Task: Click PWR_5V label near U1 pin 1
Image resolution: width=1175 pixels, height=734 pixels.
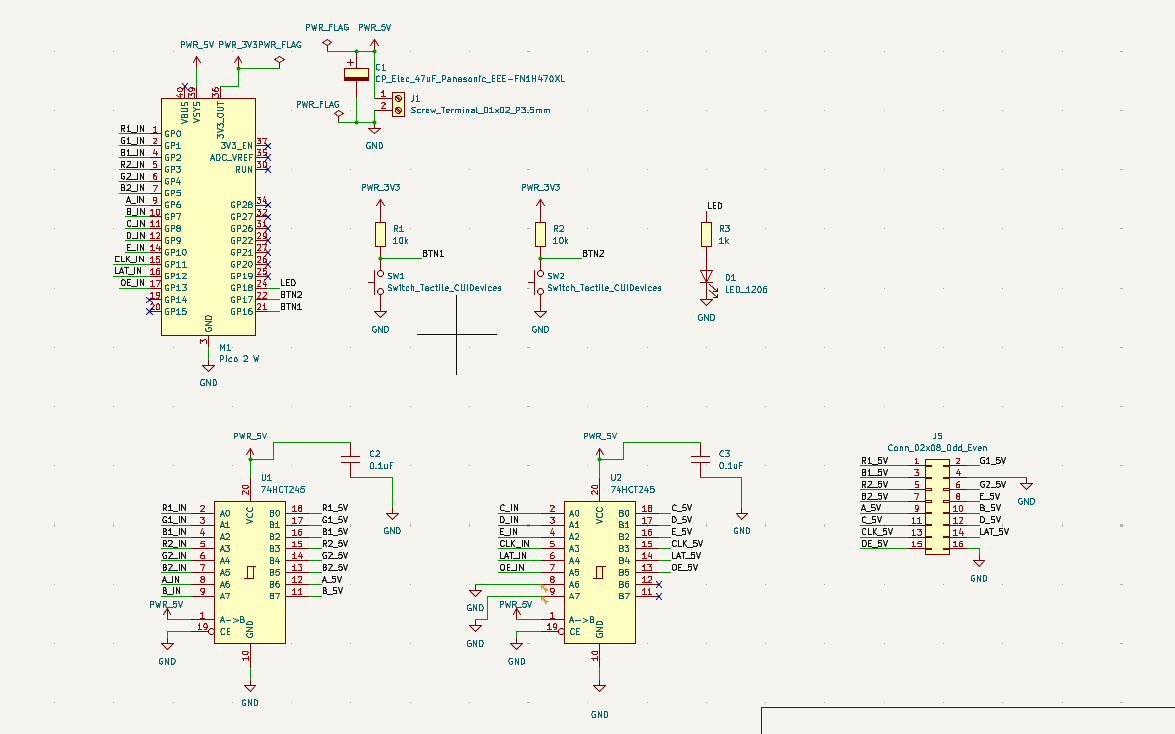Action: pyautogui.click(x=166, y=604)
